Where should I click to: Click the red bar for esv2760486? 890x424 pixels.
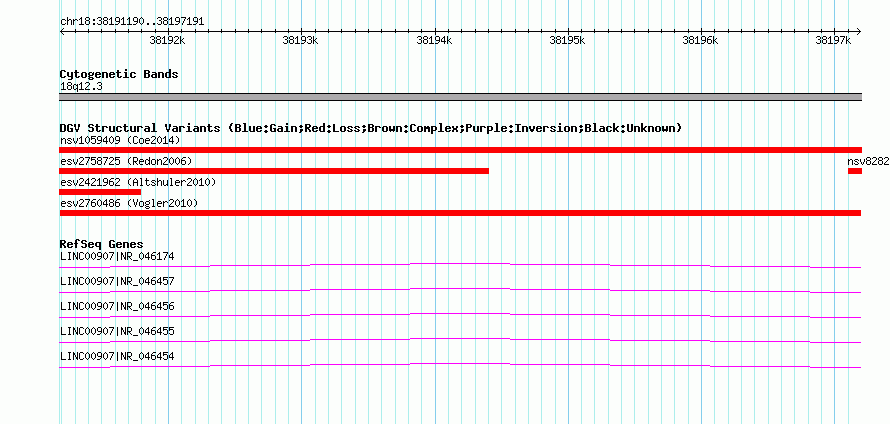(x=460, y=213)
